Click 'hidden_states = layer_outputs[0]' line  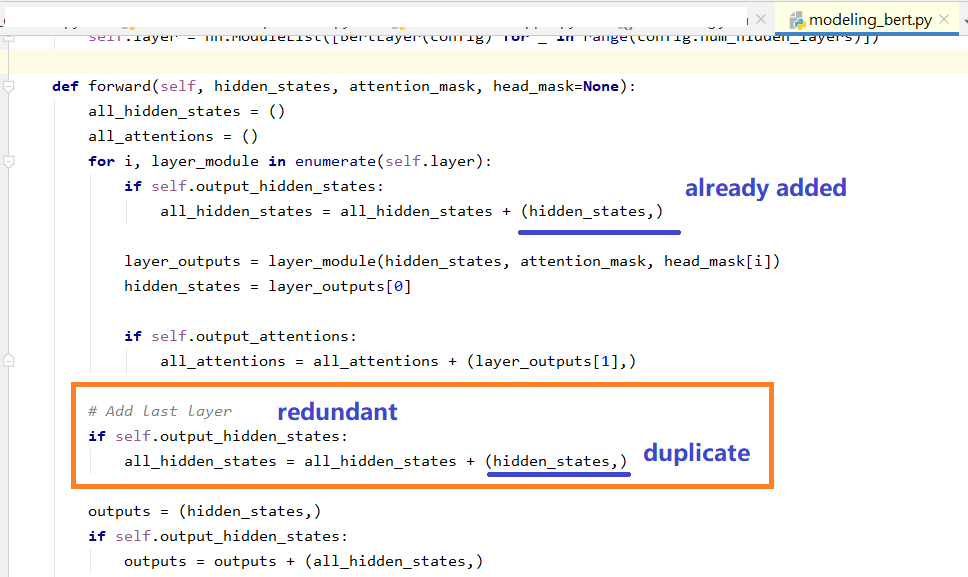(x=268, y=286)
